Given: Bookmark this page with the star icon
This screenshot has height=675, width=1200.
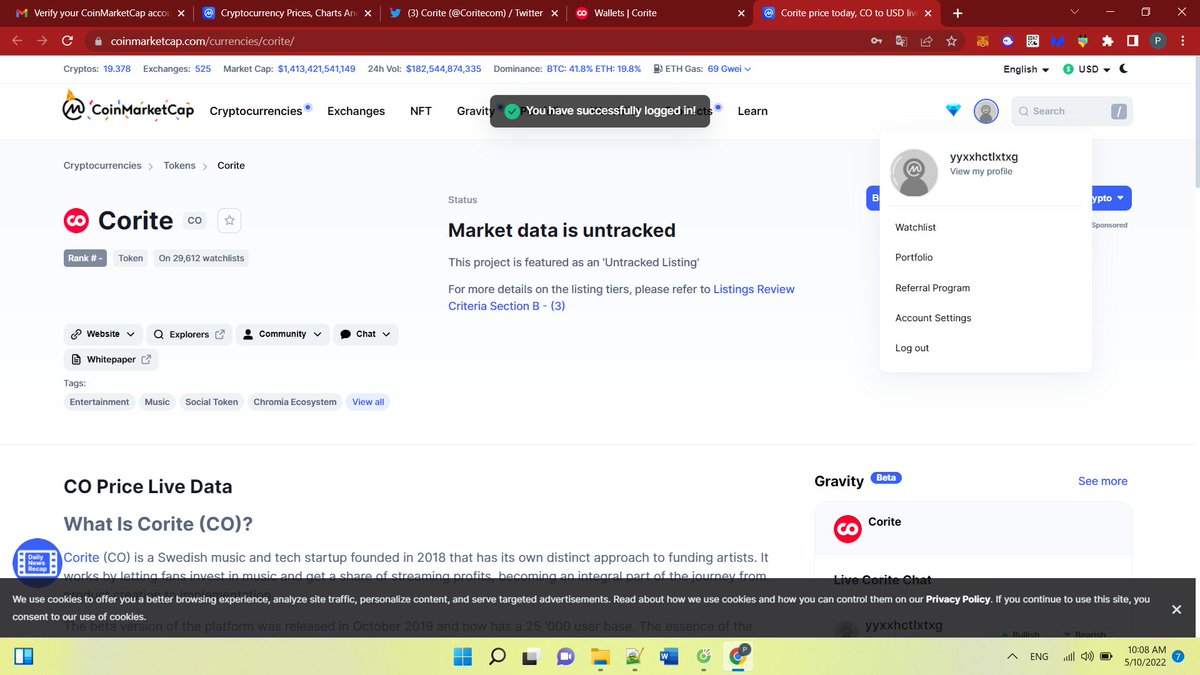Looking at the screenshot, I should click(952, 41).
